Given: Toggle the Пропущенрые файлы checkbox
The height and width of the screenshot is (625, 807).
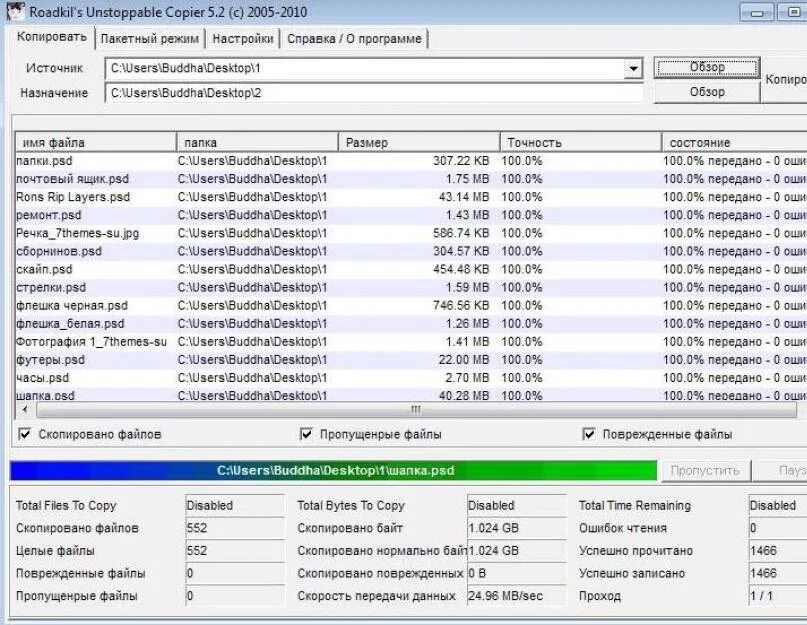Looking at the screenshot, I should click(x=306, y=434).
